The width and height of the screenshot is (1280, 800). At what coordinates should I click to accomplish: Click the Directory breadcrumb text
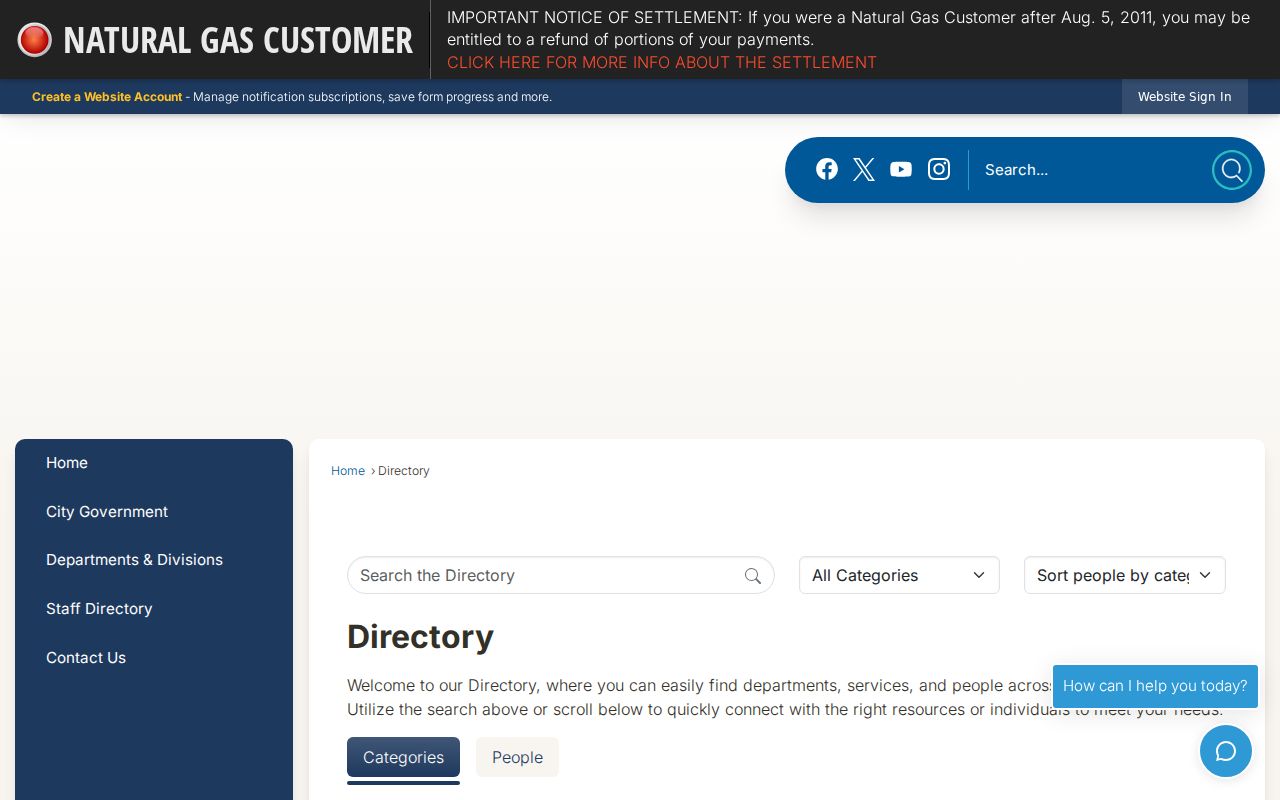pyautogui.click(x=404, y=471)
